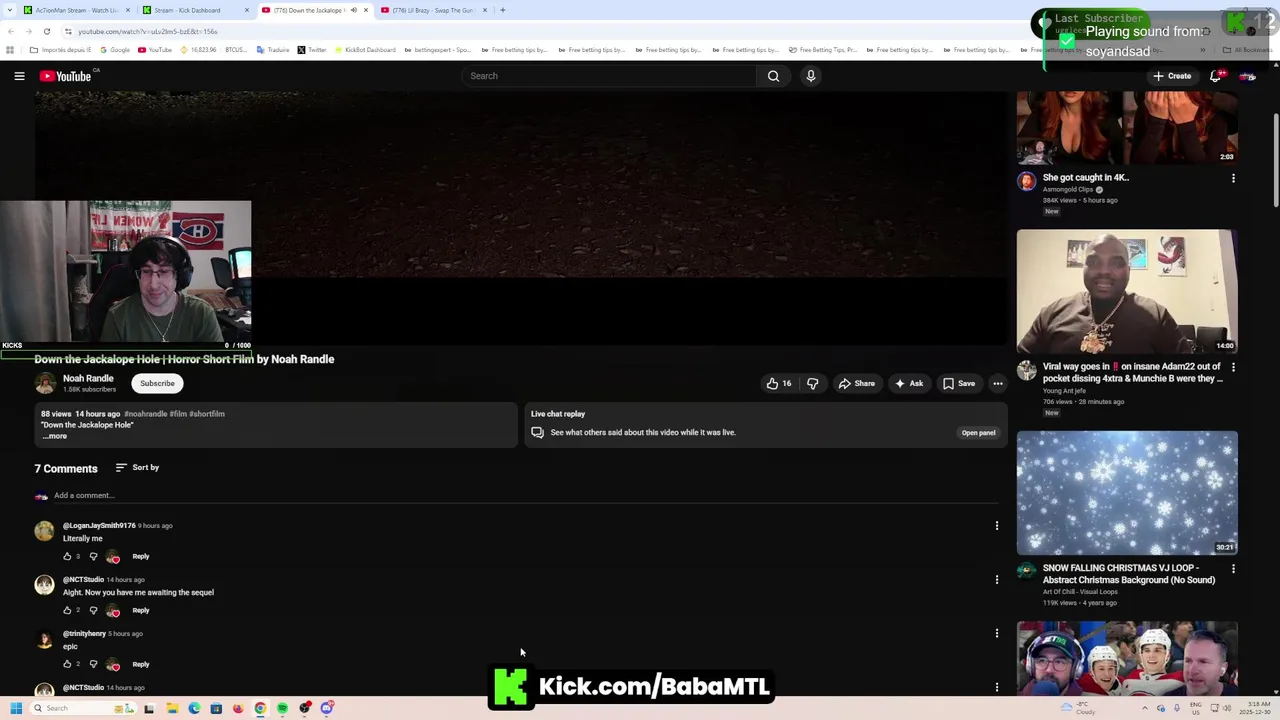The width and height of the screenshot is (1280, 720).
Task: Open Snow Falling Christmas loop thumbnail
Action: click(1127, 493)
